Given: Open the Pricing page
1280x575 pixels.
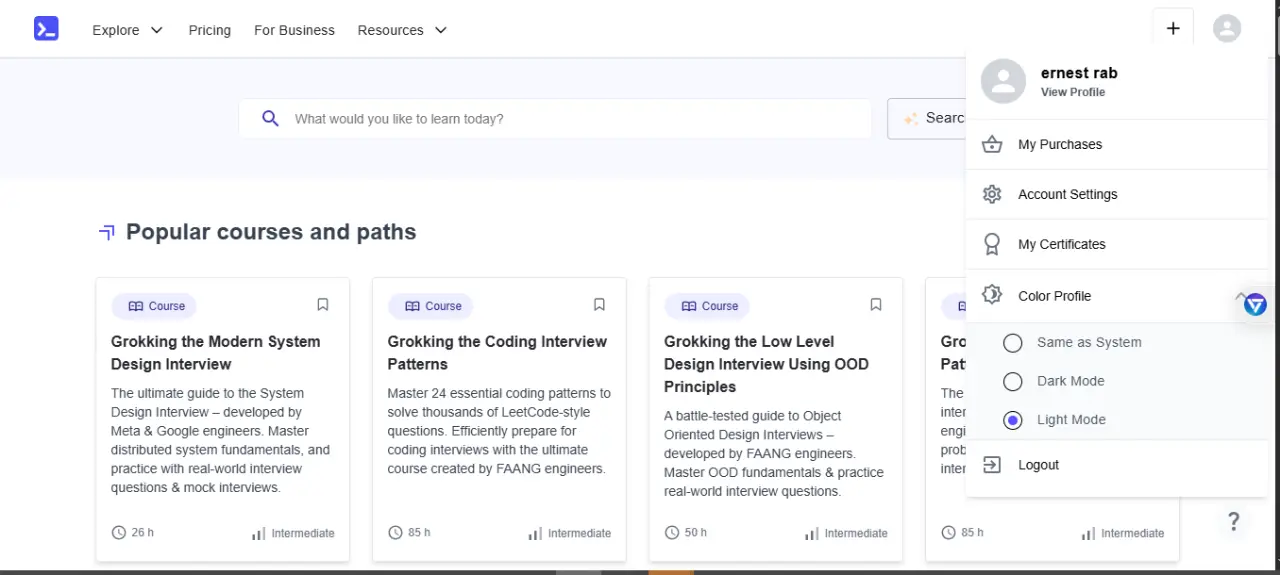Looking at the screenshot, I should (210, 30).
